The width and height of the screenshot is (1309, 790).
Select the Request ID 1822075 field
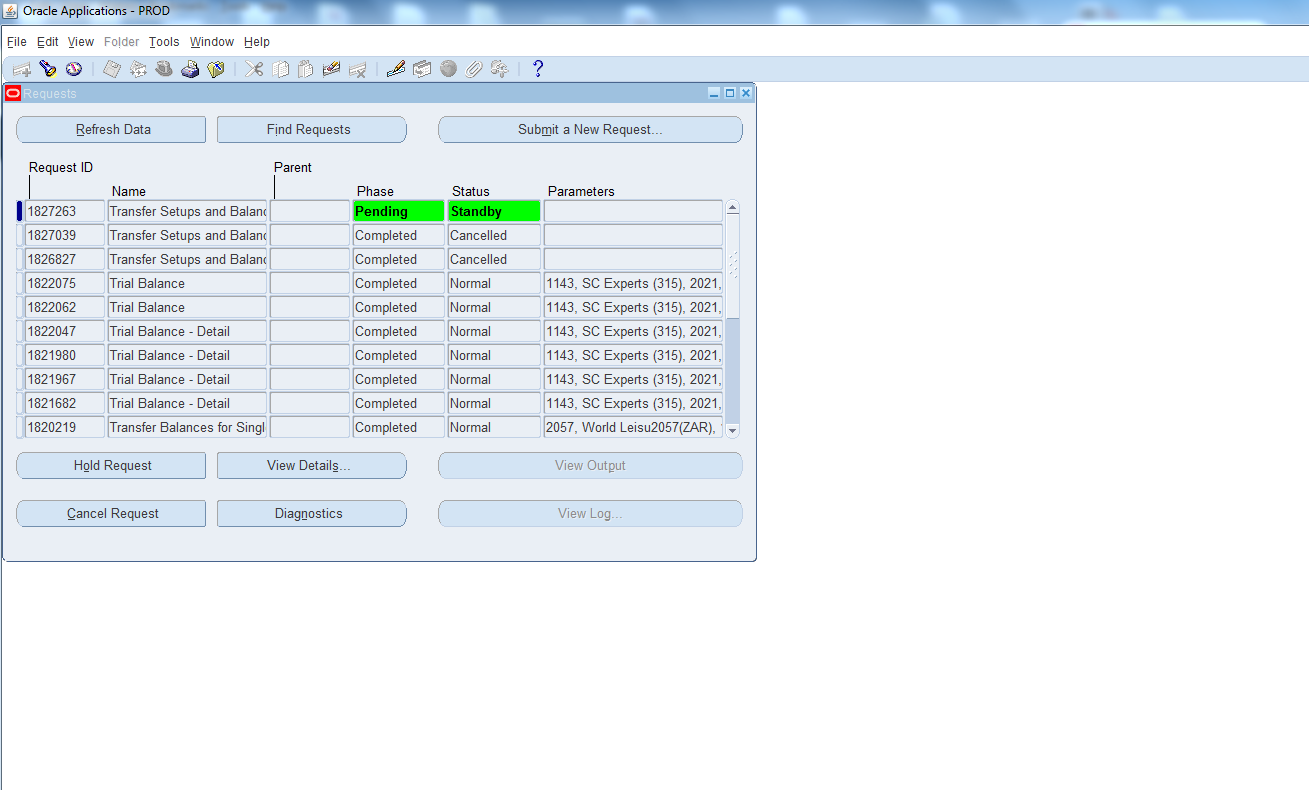click(64, 284)
